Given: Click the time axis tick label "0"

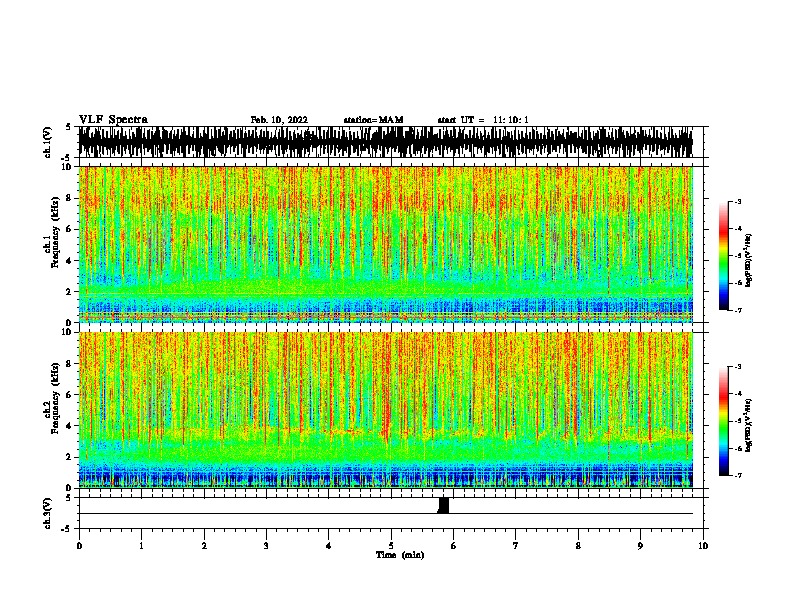Looking at the screenshot, I should point(79,546).
